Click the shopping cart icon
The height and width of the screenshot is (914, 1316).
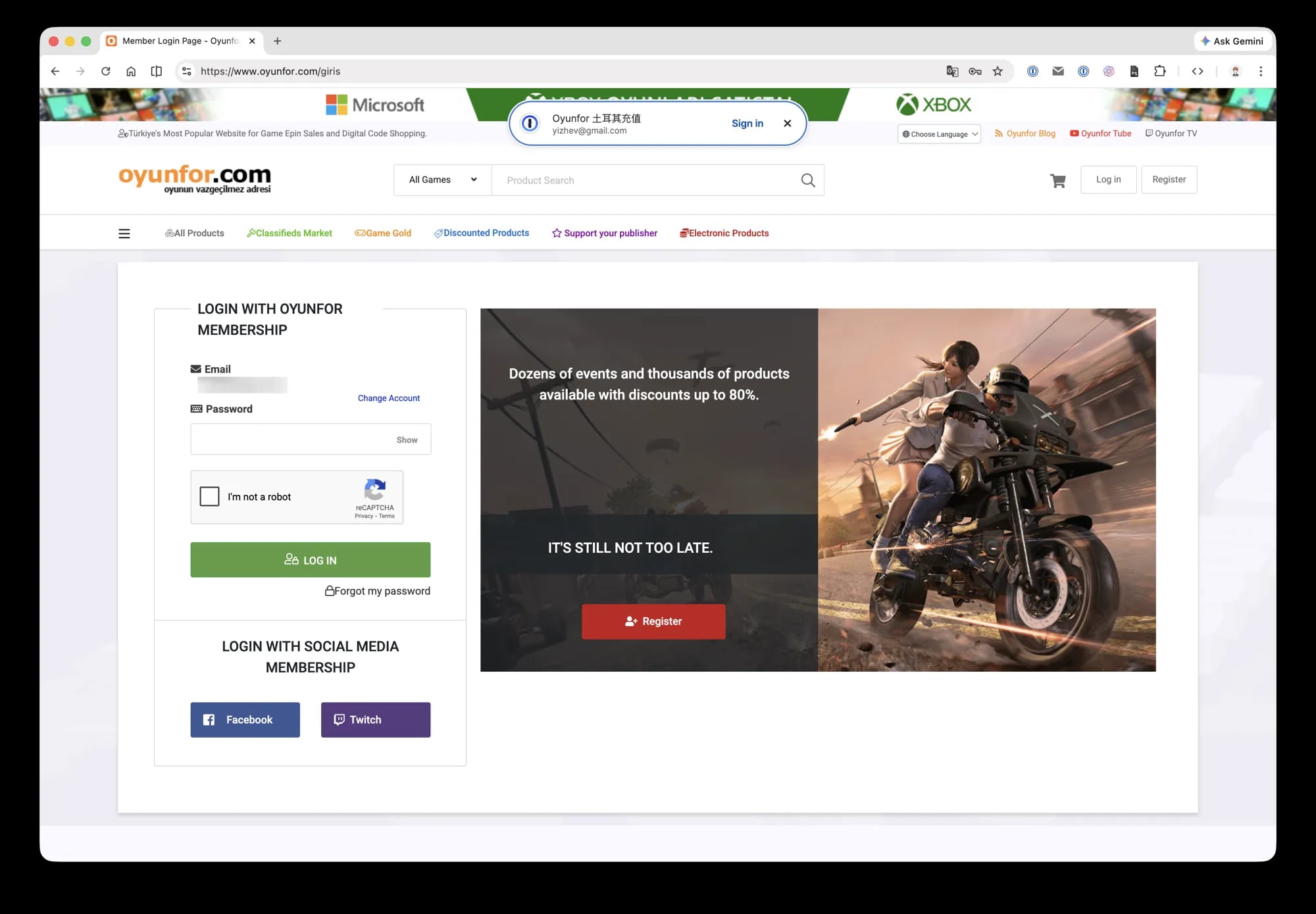[x=1057, y=180]
